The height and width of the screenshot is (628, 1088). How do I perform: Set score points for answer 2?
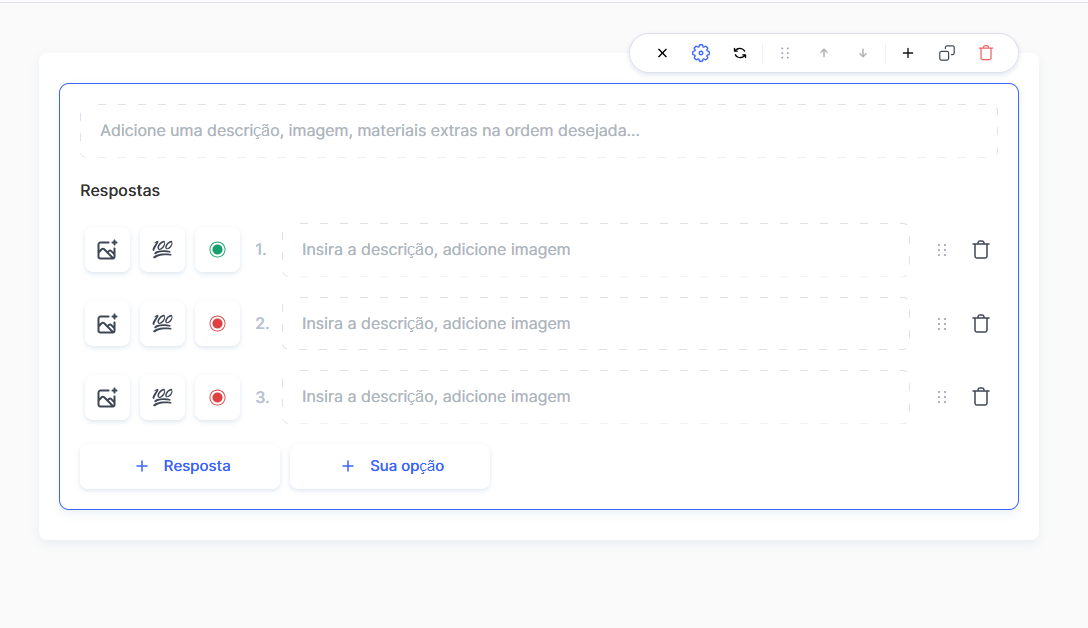[x=162, y=323]
